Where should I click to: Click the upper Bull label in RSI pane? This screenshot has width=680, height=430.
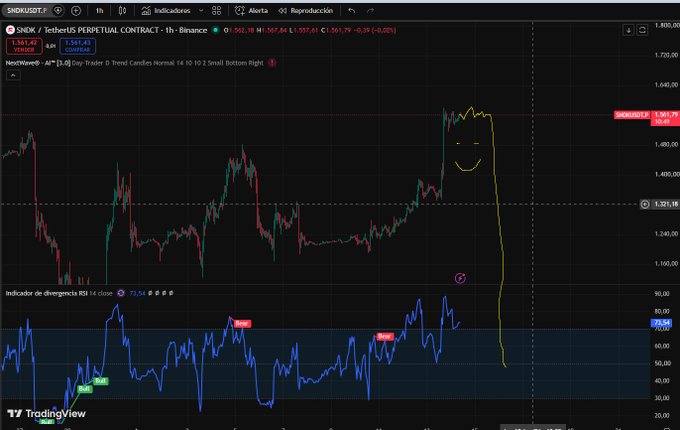click(x=101, y=381)
